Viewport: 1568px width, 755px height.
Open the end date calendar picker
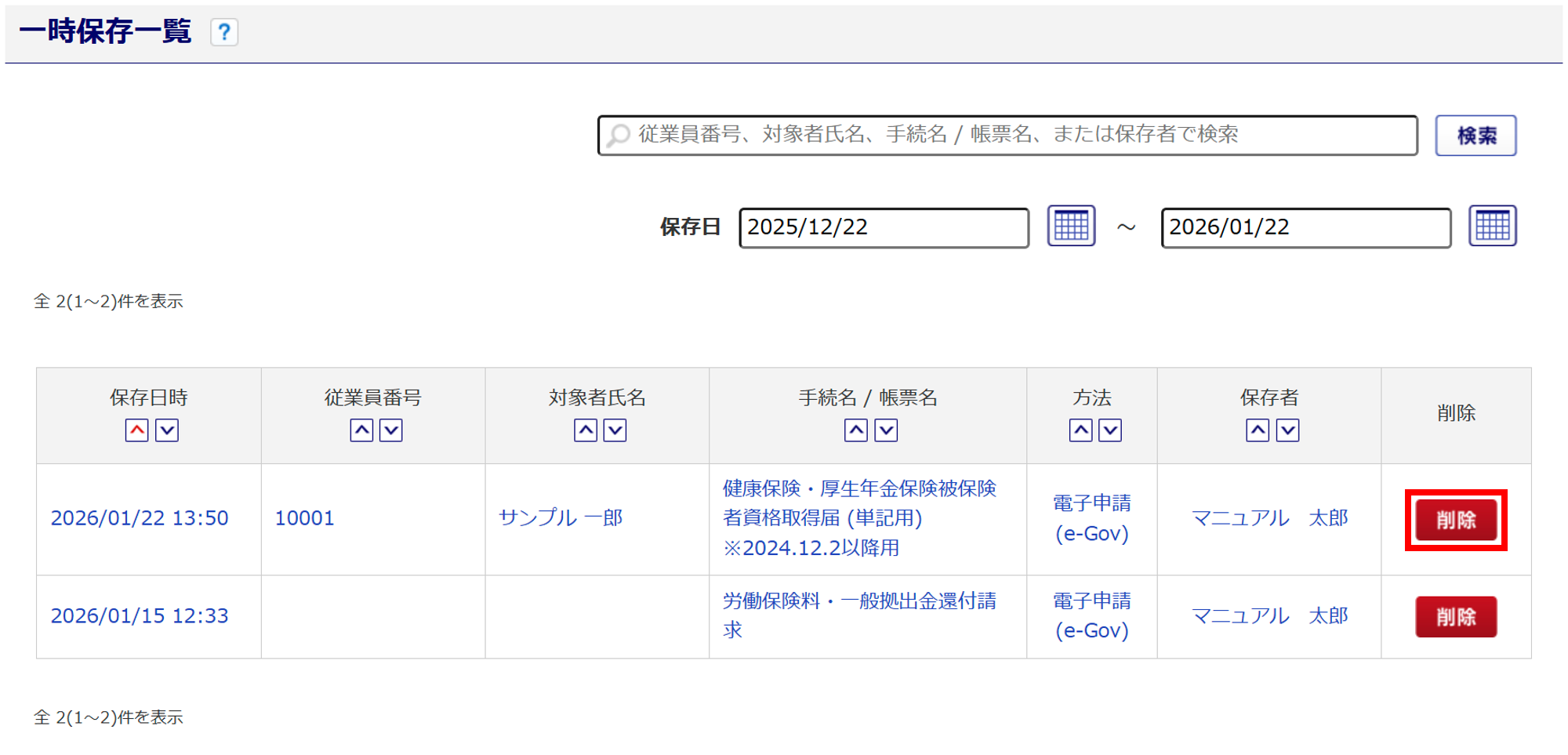[1492, 227]
